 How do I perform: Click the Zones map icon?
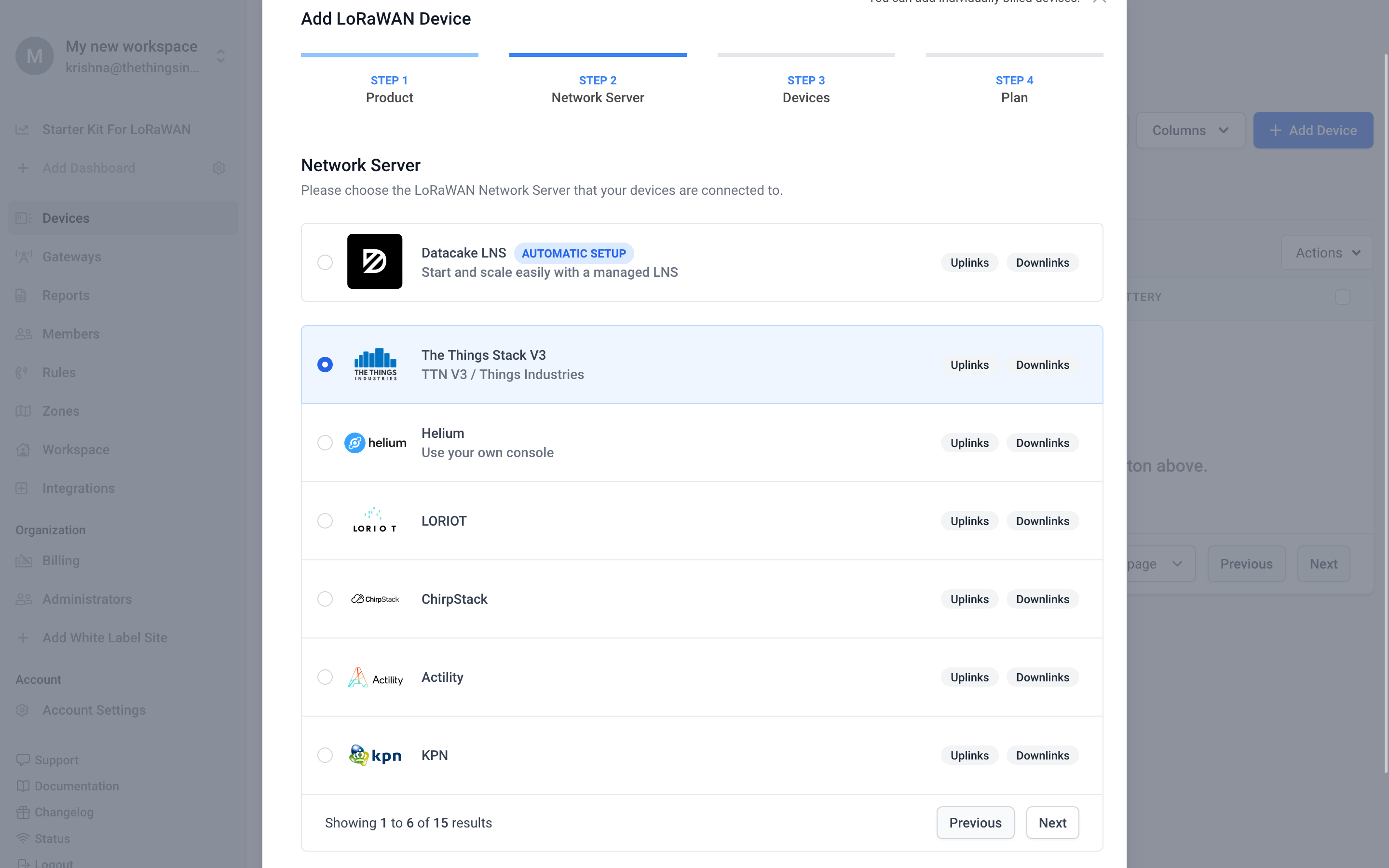click(x=23, y=411)
